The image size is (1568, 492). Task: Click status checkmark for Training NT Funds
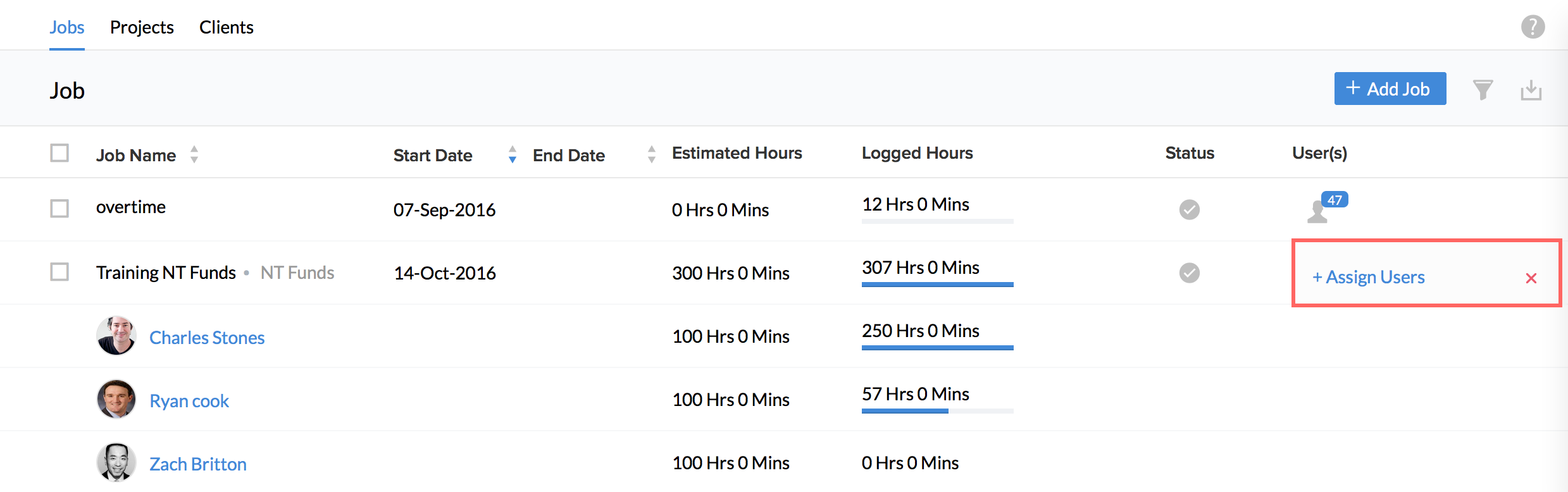1189,273
